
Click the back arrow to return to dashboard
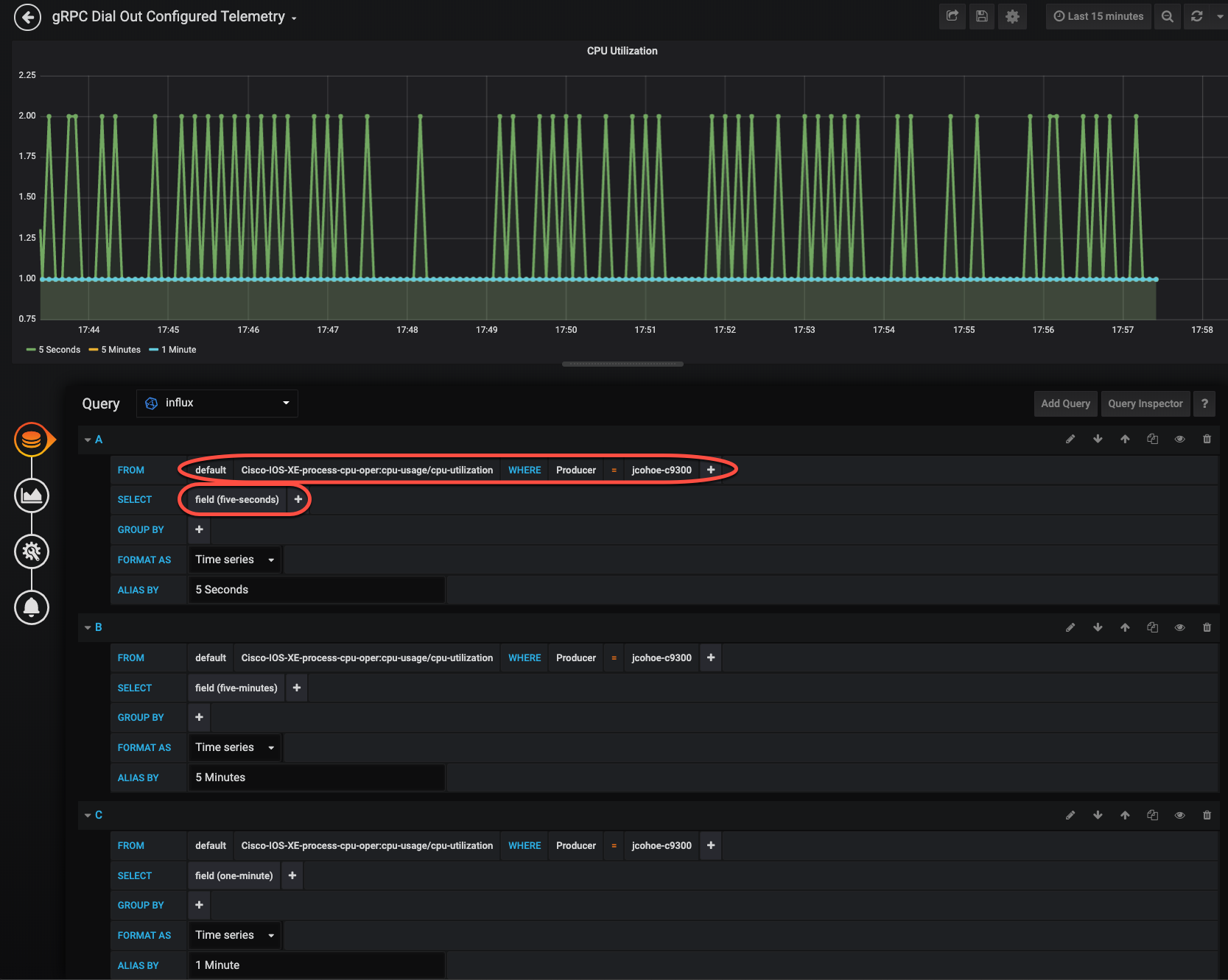pyautogui.click(x=27, y=17)
